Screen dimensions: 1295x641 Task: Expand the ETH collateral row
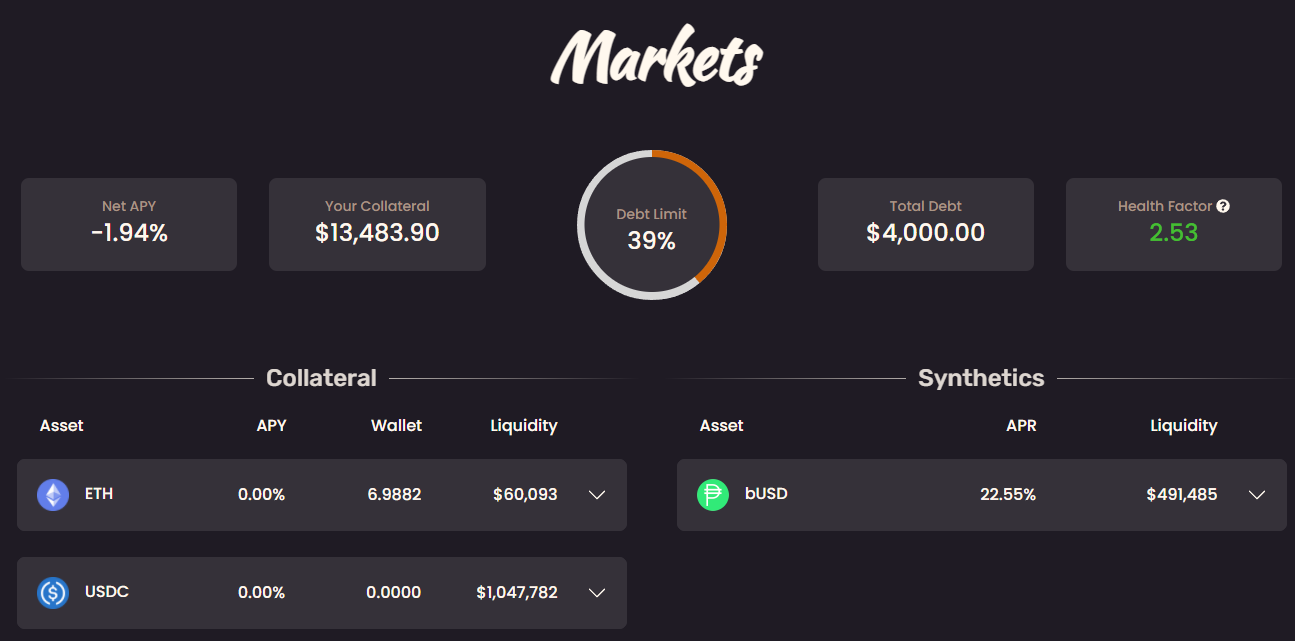point(597,495)
